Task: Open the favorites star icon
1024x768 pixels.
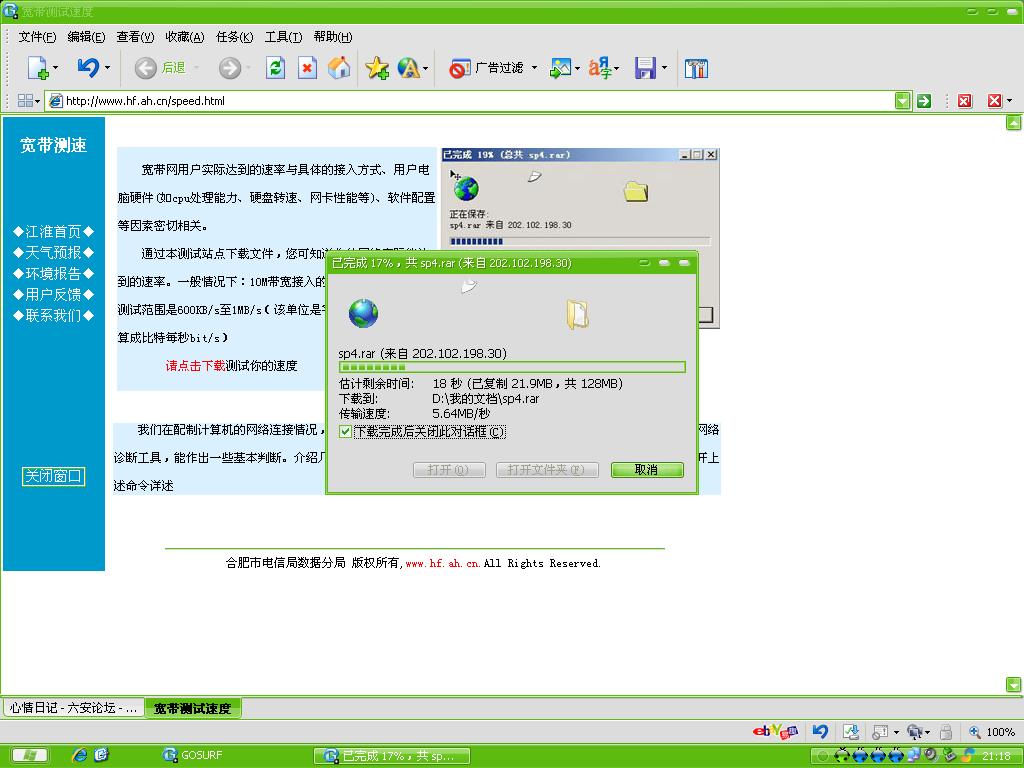Action: tap(376, 68)
